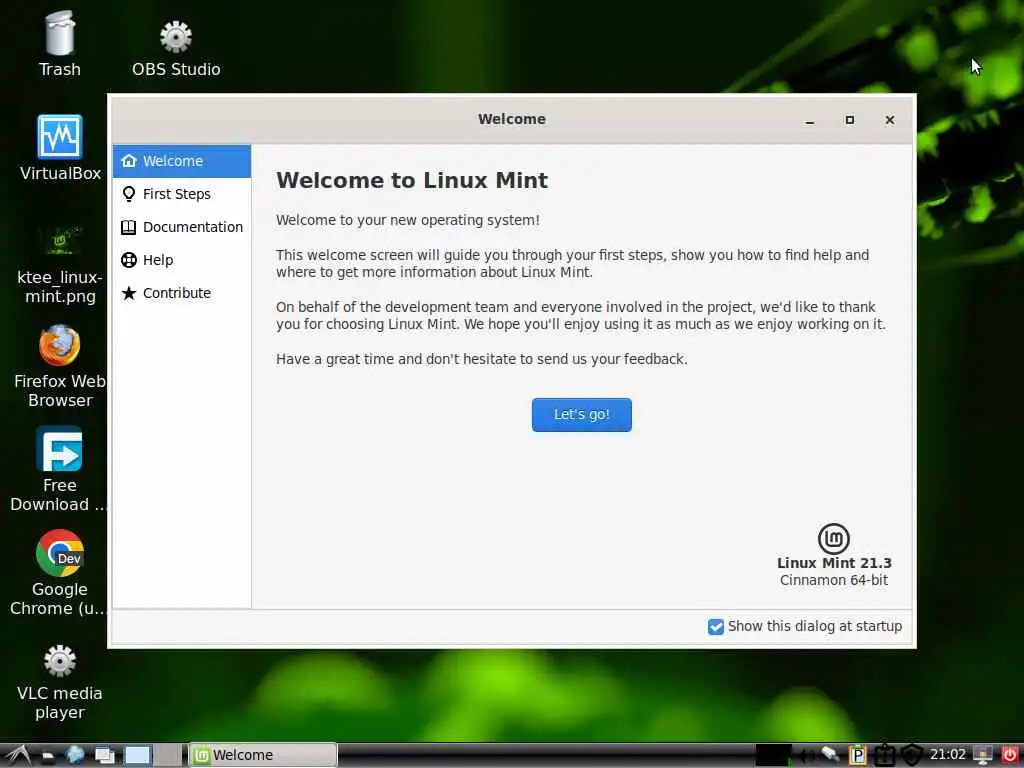Maximize the Welcome window

(x=850, y=120)
